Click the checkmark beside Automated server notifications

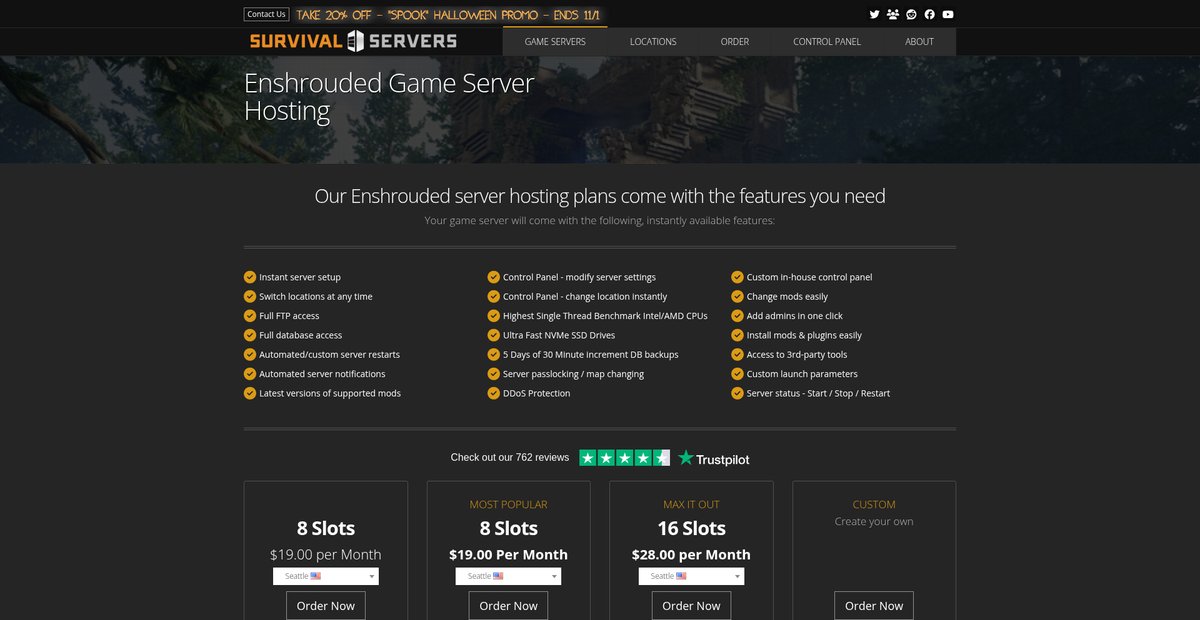click(x=250, y=374)
